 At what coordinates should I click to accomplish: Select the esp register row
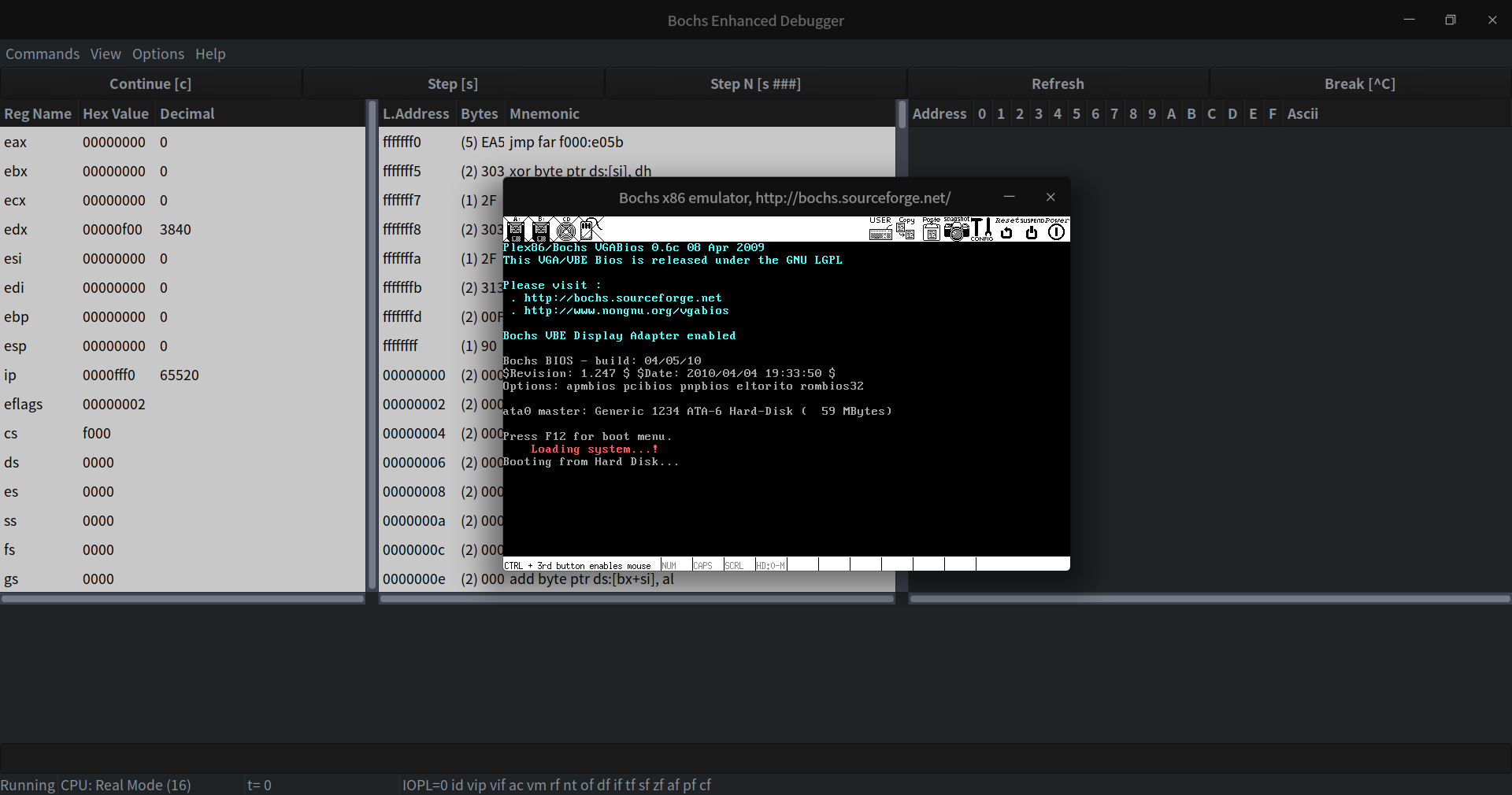pos(183,346)
